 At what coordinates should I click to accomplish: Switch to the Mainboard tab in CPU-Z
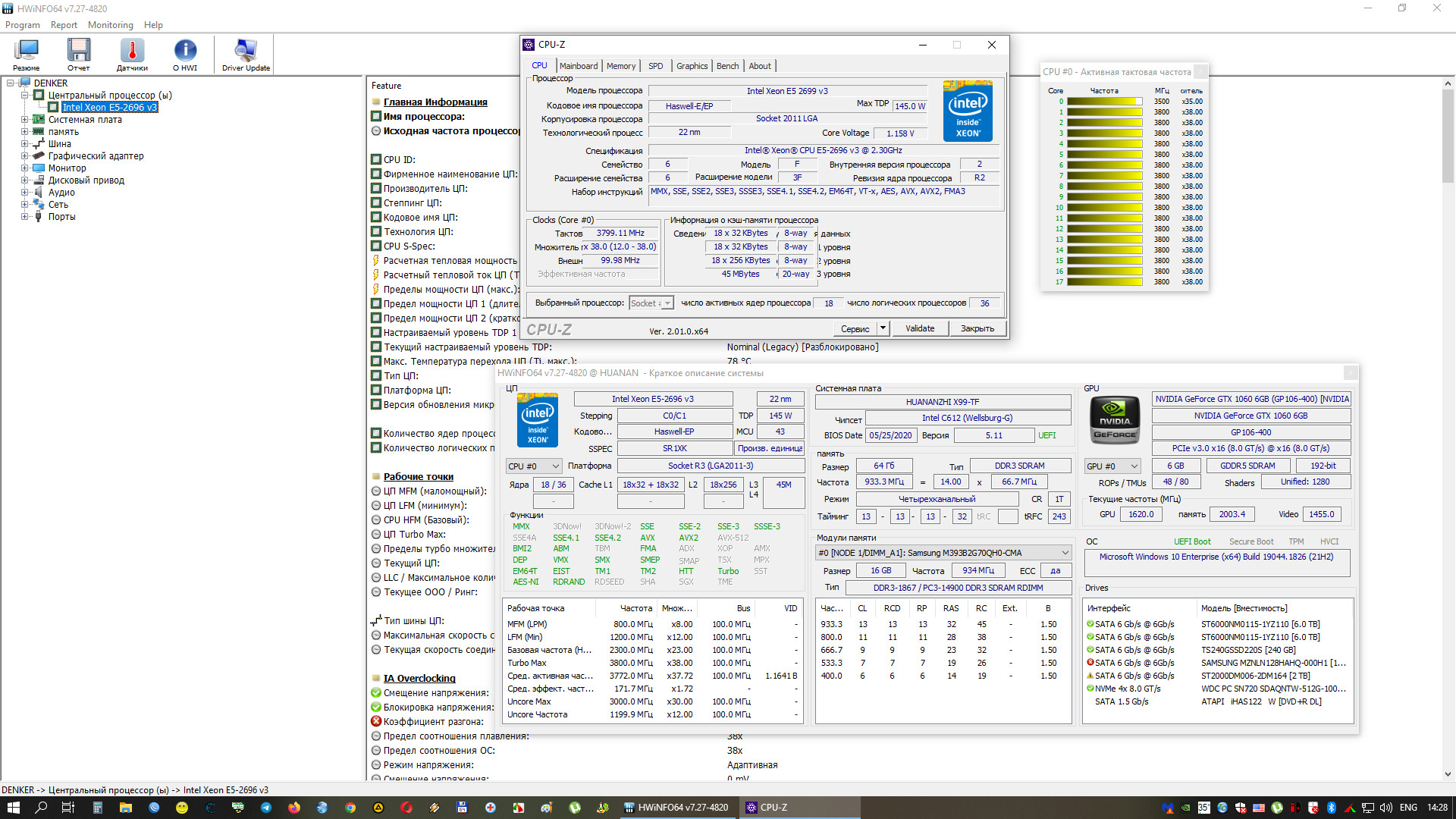[579, 66]
